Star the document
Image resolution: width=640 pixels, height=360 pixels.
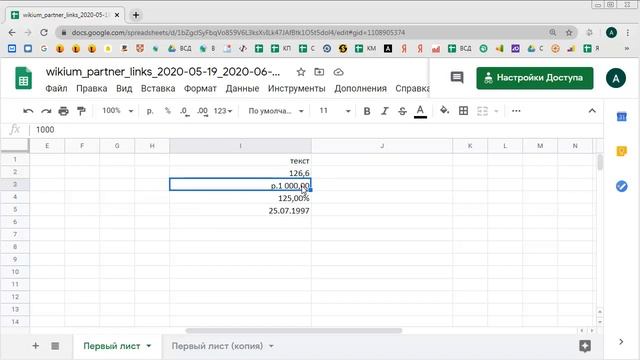point(301,72)
